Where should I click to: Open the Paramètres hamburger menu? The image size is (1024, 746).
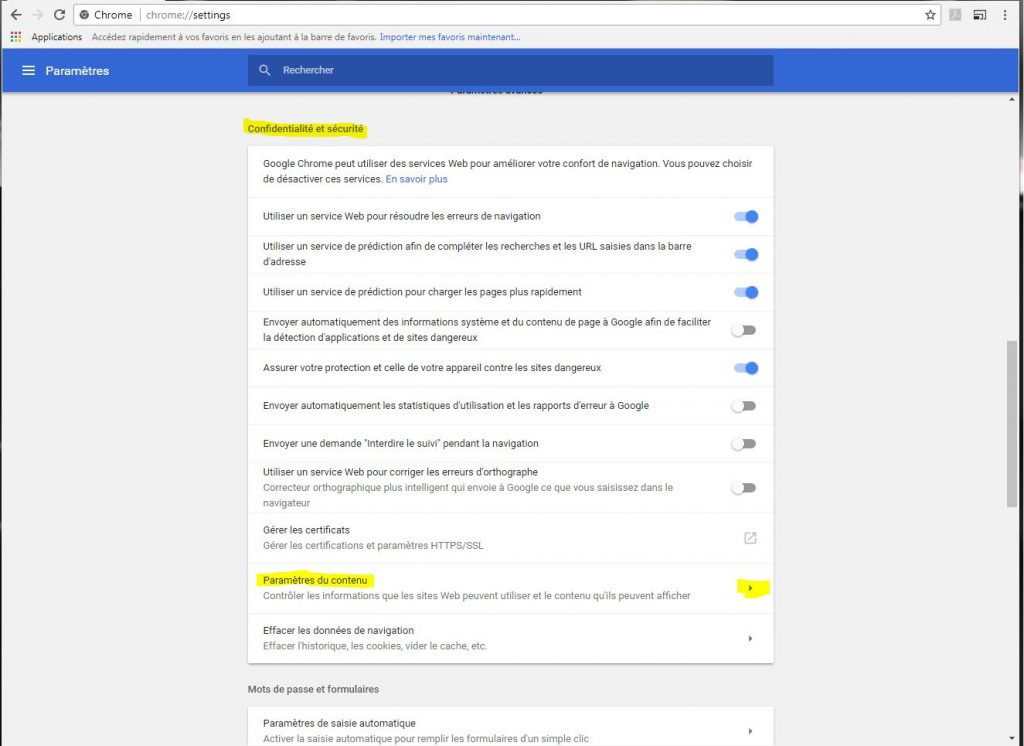pos(28,71)
